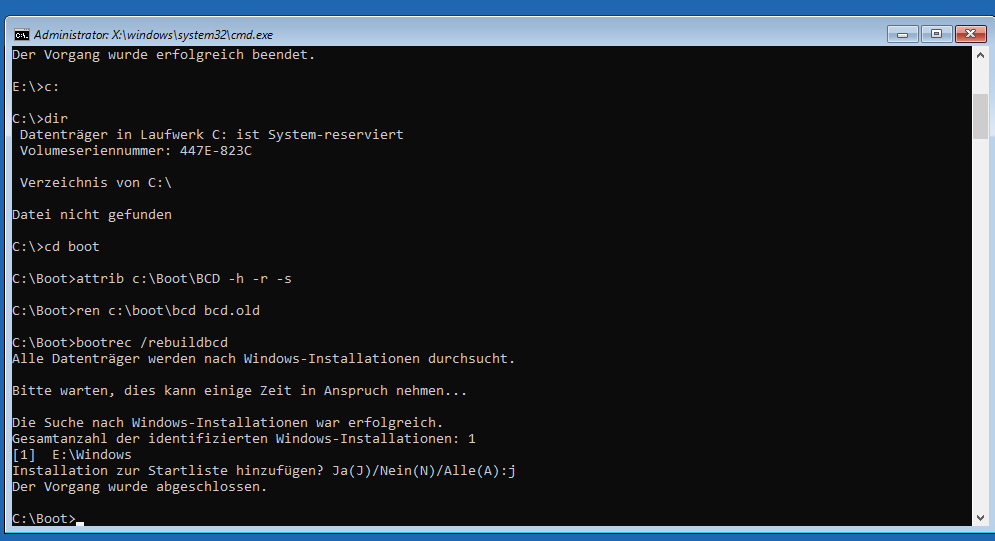Click the scrollbar down arrow
Image resolution: width=995 pixels, height=541 pixels.
point(980,518)
